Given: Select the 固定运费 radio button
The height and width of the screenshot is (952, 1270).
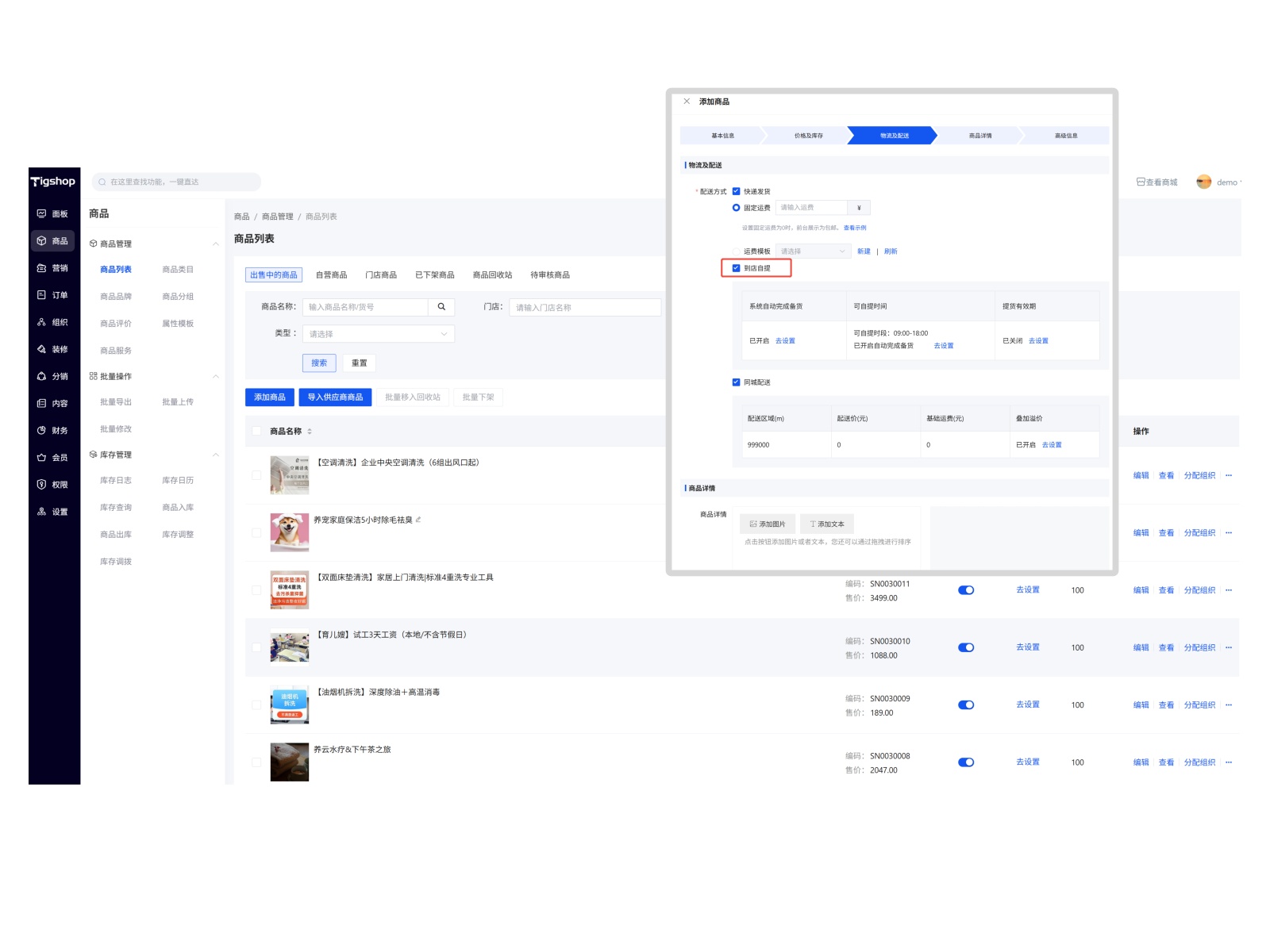Looking at the screenshot, I should [x=736, y=208].
